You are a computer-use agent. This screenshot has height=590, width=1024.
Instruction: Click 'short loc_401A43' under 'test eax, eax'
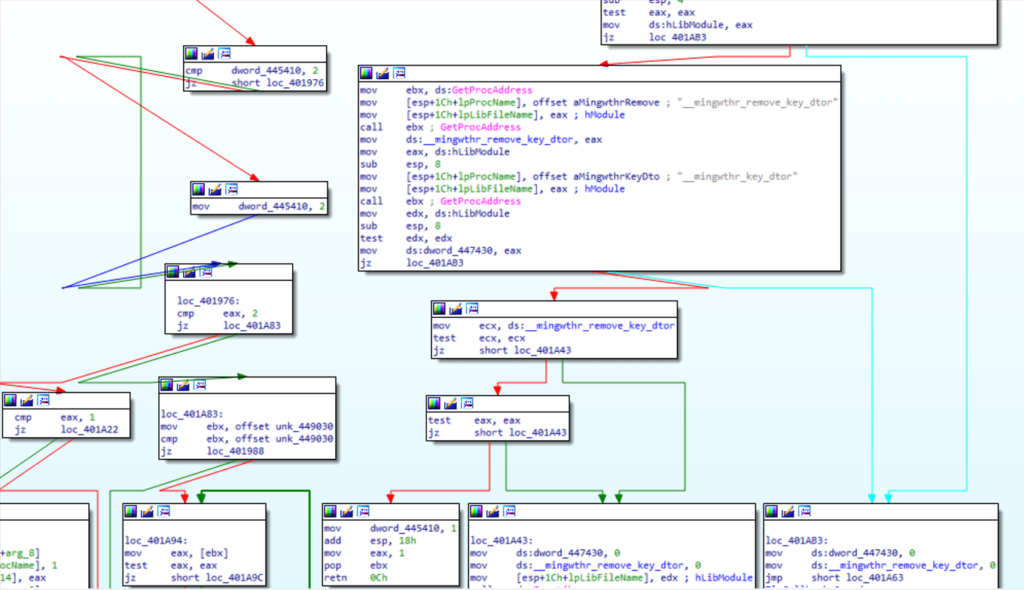click(x=520, y=433)
